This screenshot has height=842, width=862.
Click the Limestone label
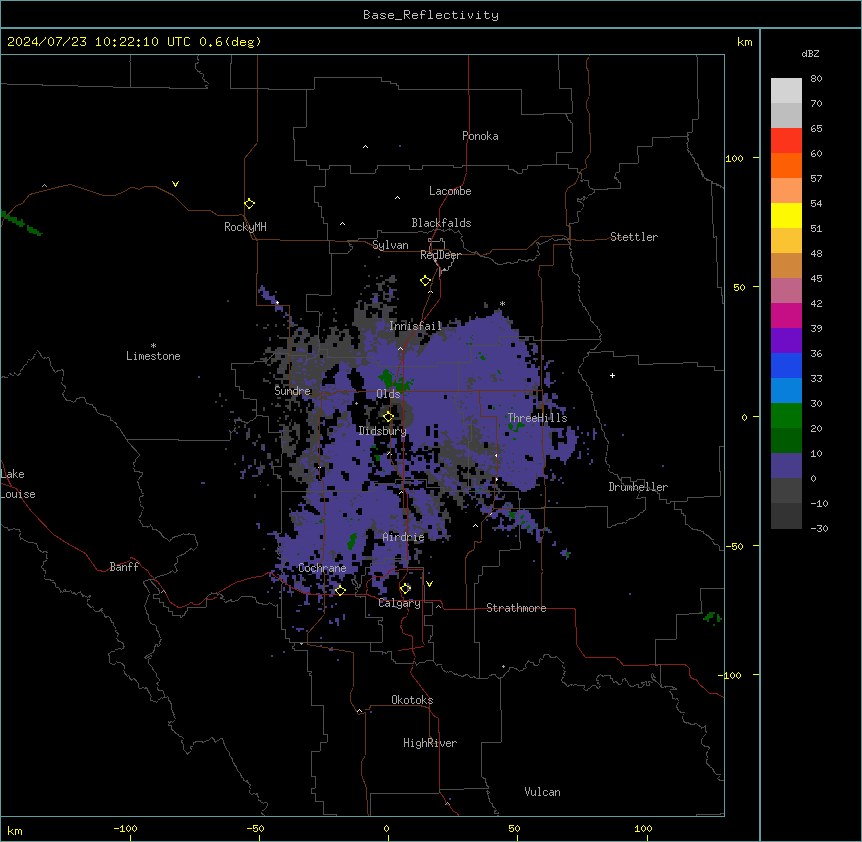[153, 356]
